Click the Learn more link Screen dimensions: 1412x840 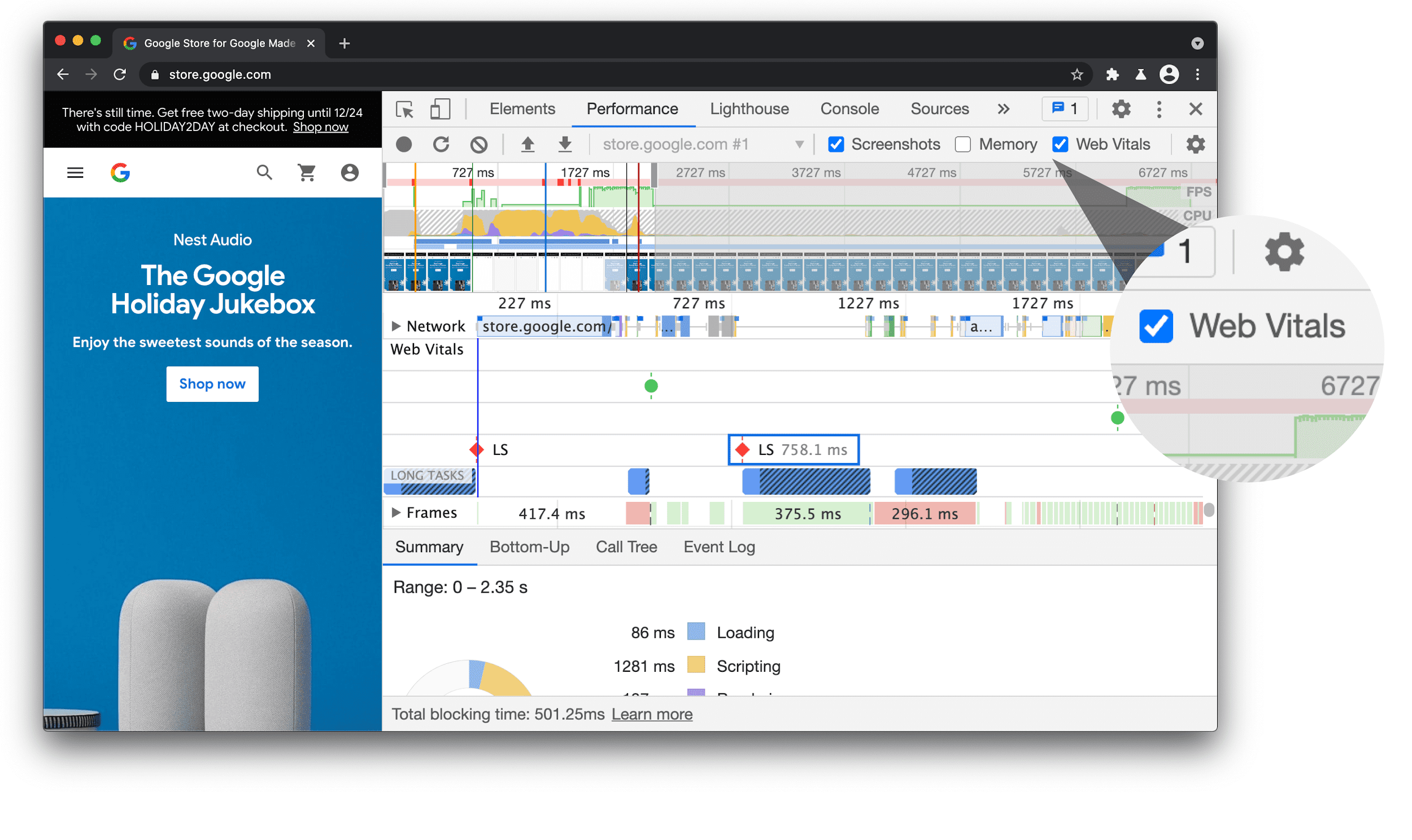coord(650,713)
